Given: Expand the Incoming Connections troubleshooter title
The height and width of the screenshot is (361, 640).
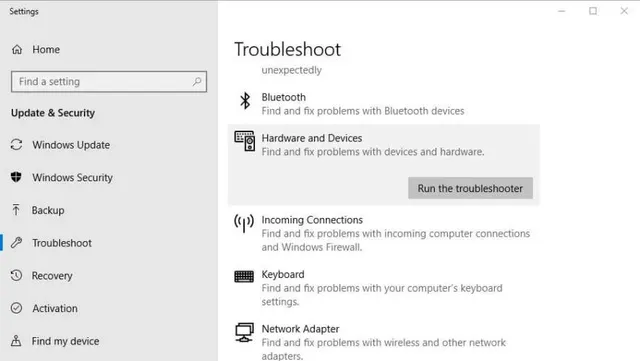Looking at the screenshot, I should 312,220.
